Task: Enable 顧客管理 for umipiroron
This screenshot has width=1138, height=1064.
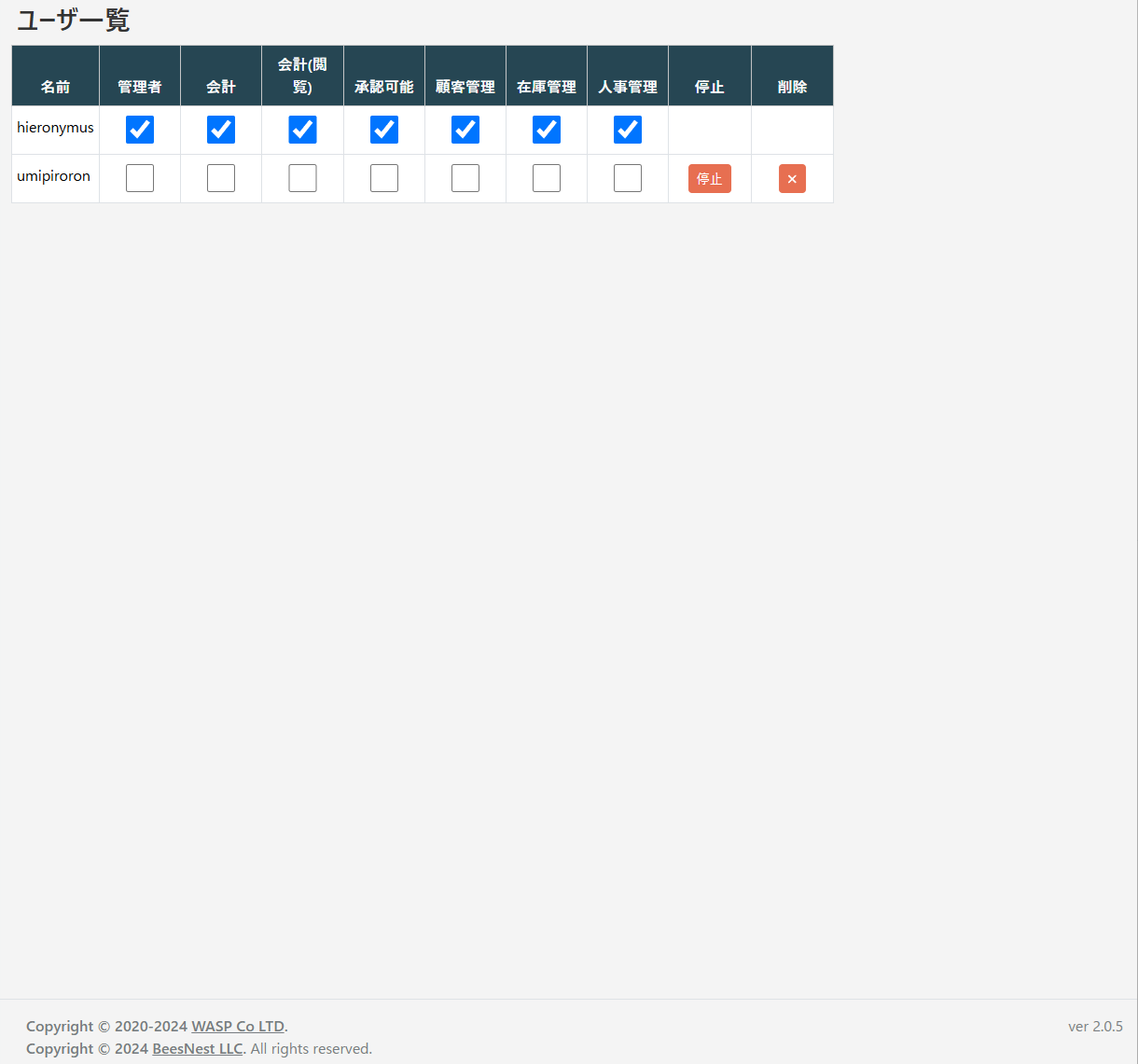Action: [465, 178]
